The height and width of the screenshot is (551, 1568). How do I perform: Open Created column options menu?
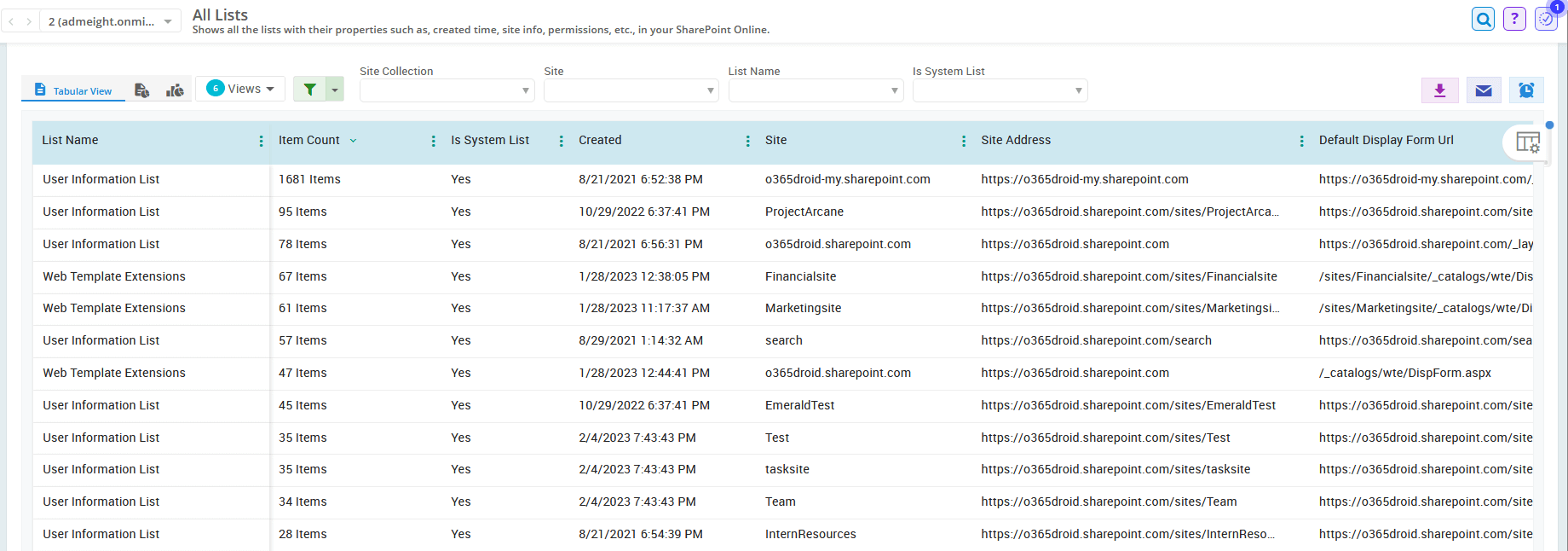tap(747, 142)
